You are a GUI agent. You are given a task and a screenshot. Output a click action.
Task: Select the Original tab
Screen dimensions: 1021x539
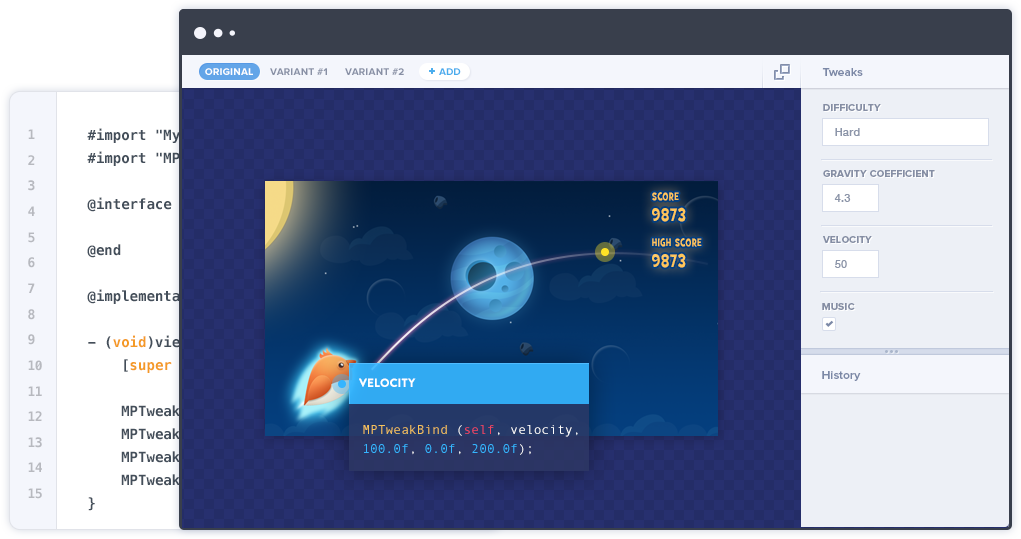[x=229, y=72]
